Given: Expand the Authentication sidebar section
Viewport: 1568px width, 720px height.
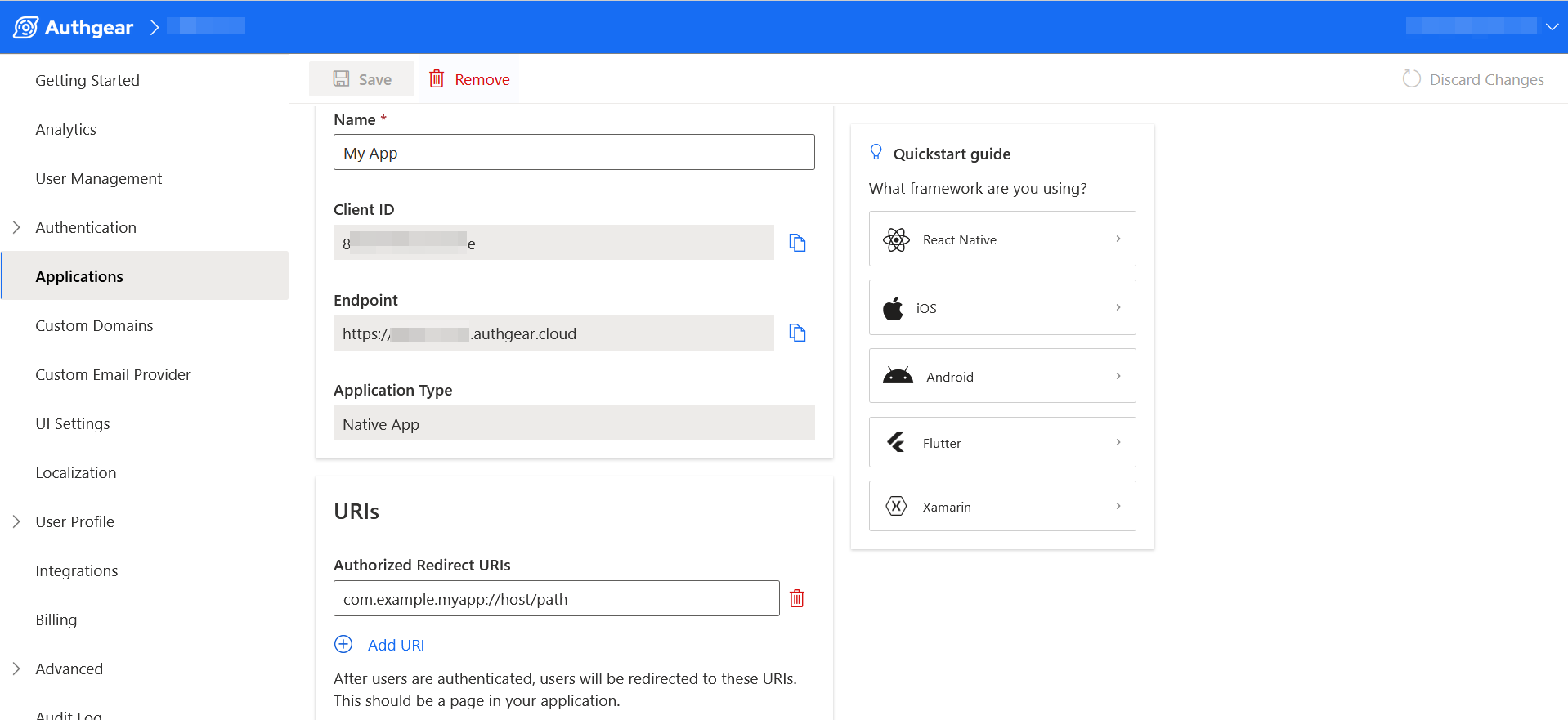Looking at the screenshot, I should point(16,227).
